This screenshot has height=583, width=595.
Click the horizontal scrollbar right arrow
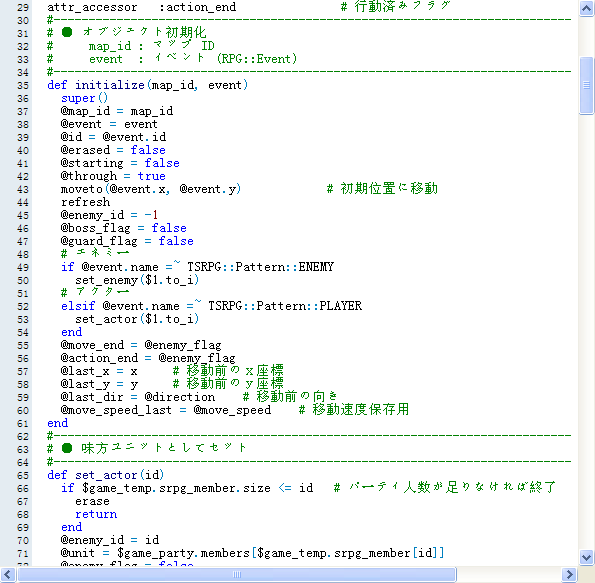coord(569,574)
